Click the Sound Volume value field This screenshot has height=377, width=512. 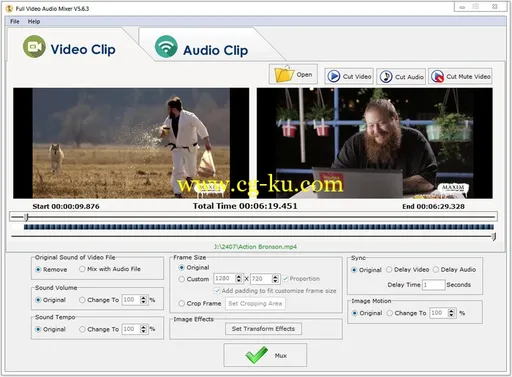click(131, 300)
